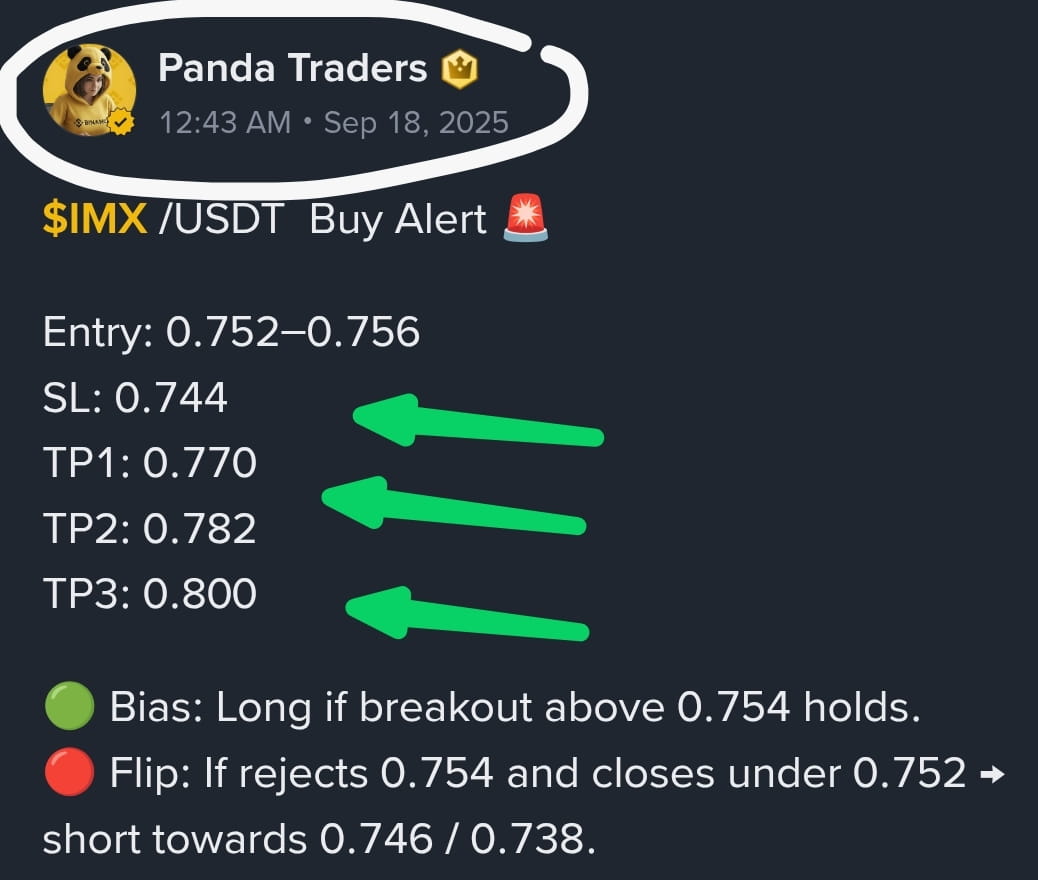Select the Entry: 0.752–0.756 line
Screen dimensions: 1038x880
pyautogui.click(x=232, y=332)
